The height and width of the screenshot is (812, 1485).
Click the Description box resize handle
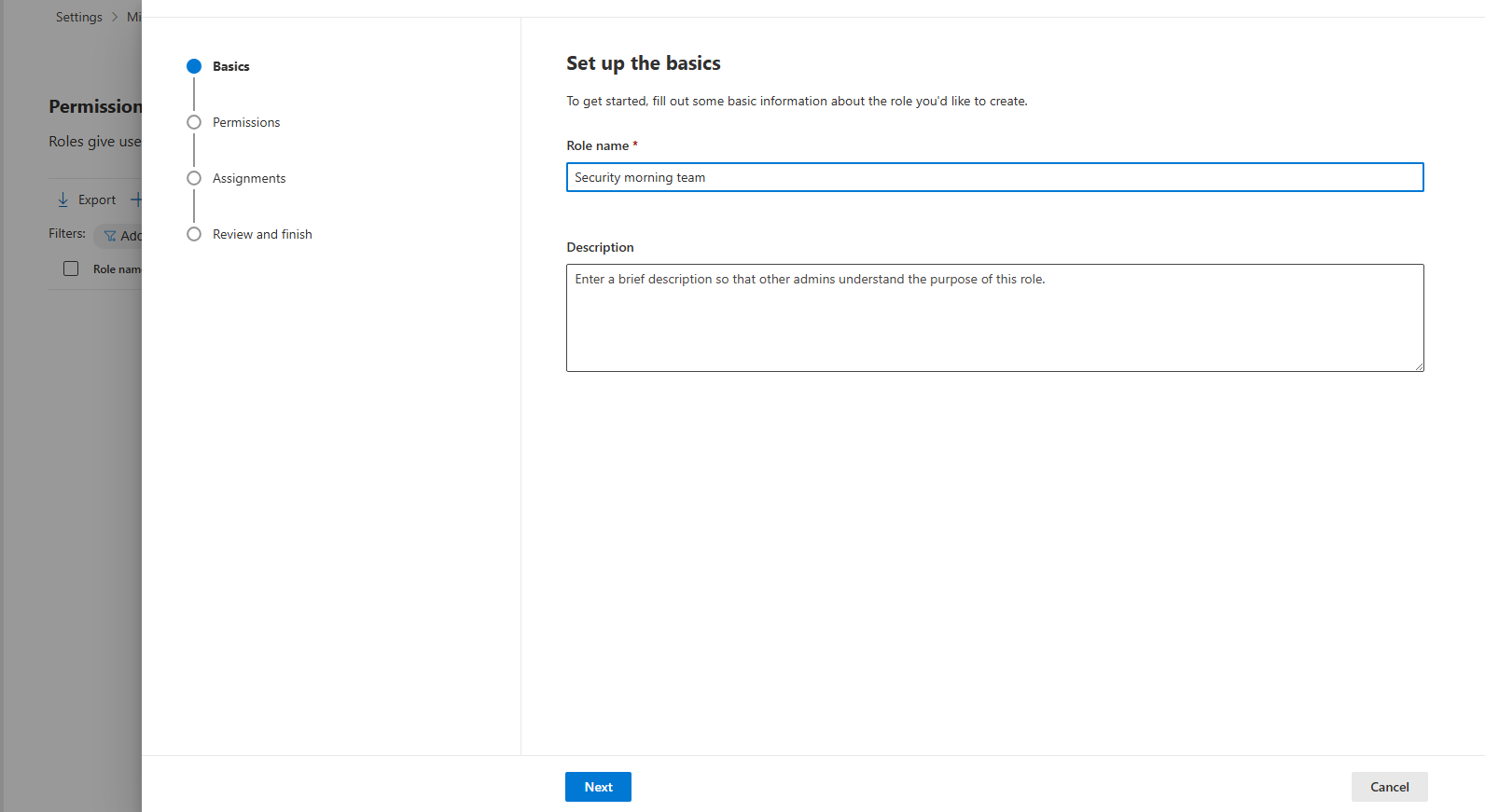point(1419,366)
